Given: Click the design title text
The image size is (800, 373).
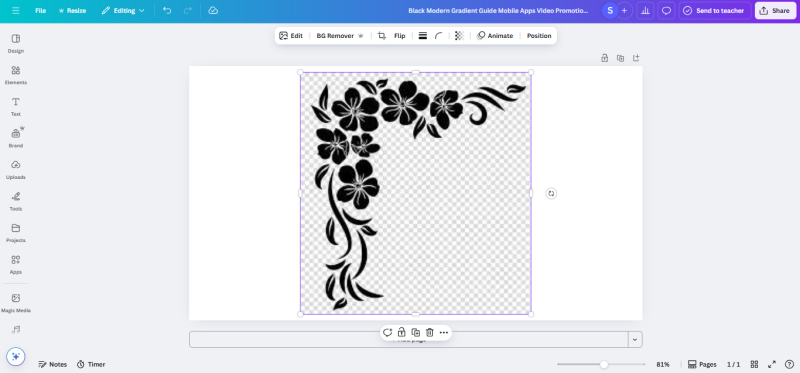Looking at the screenshot, I should (x=498, y=11).
